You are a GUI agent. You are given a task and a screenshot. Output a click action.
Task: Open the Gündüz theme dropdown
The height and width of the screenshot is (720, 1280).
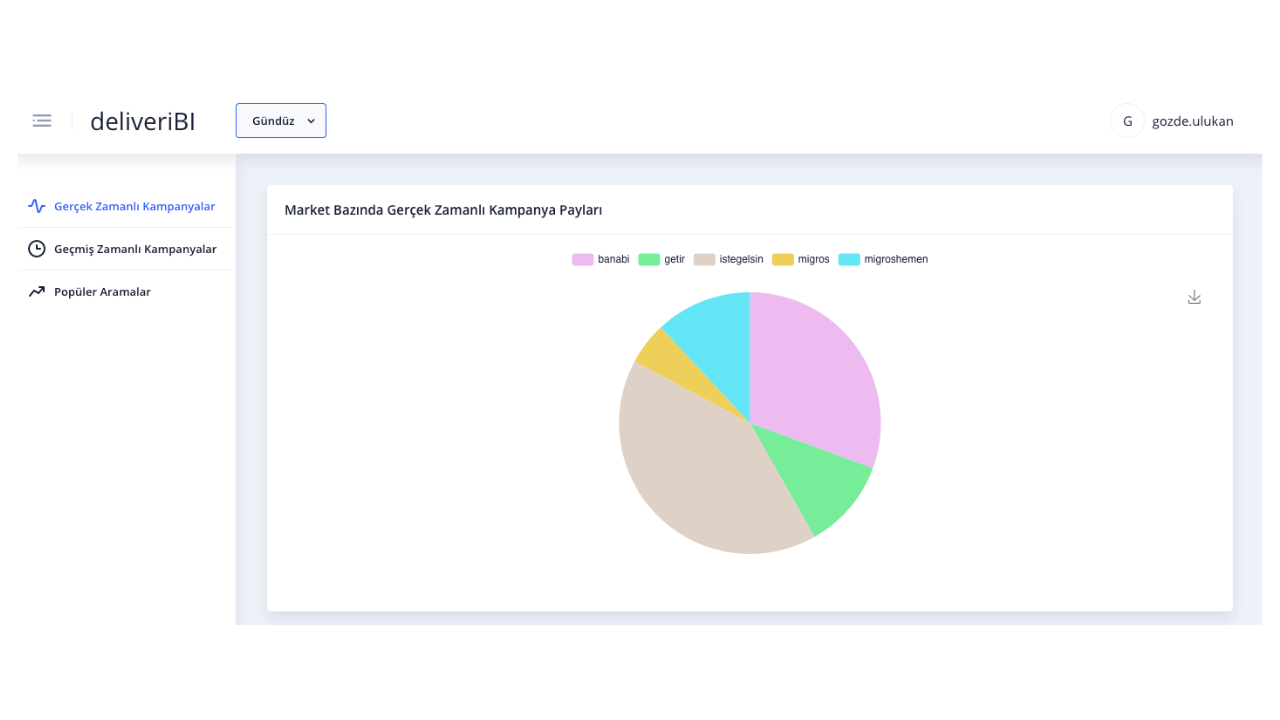pyautogui.click(x=280, y=121)
